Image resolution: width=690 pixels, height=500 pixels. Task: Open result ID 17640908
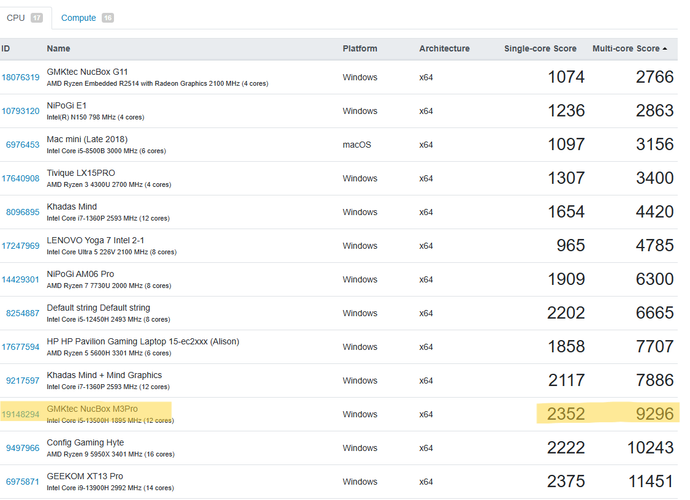(x=20, y=178)
